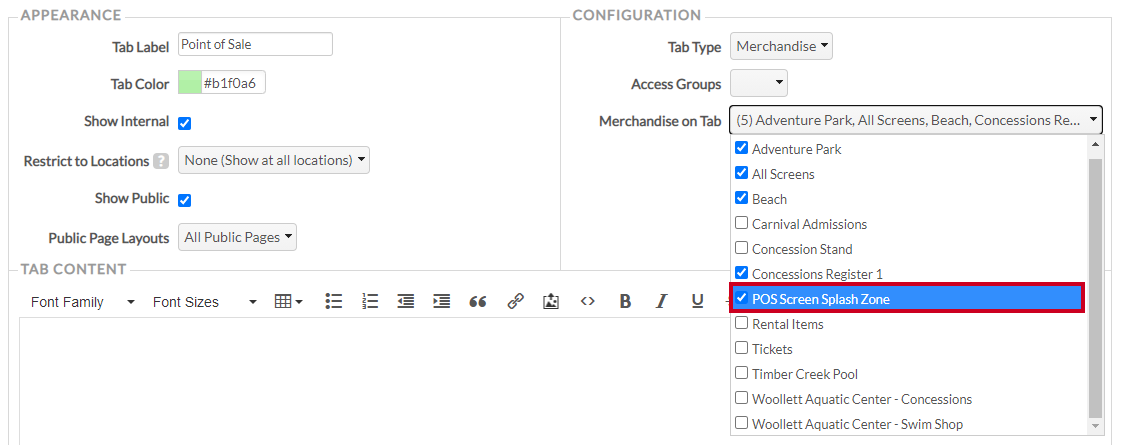
Task: Pick a new tab color swatch
Action: click(190, 83)
